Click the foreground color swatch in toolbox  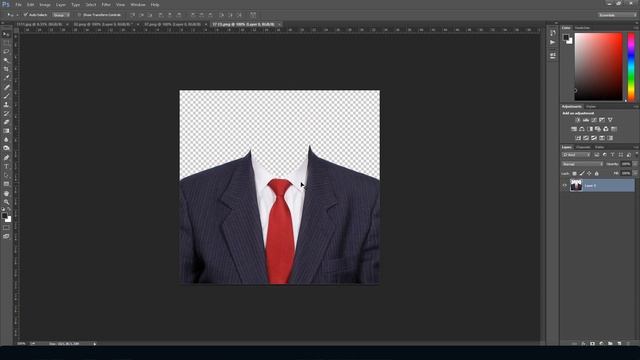(4, 216)
